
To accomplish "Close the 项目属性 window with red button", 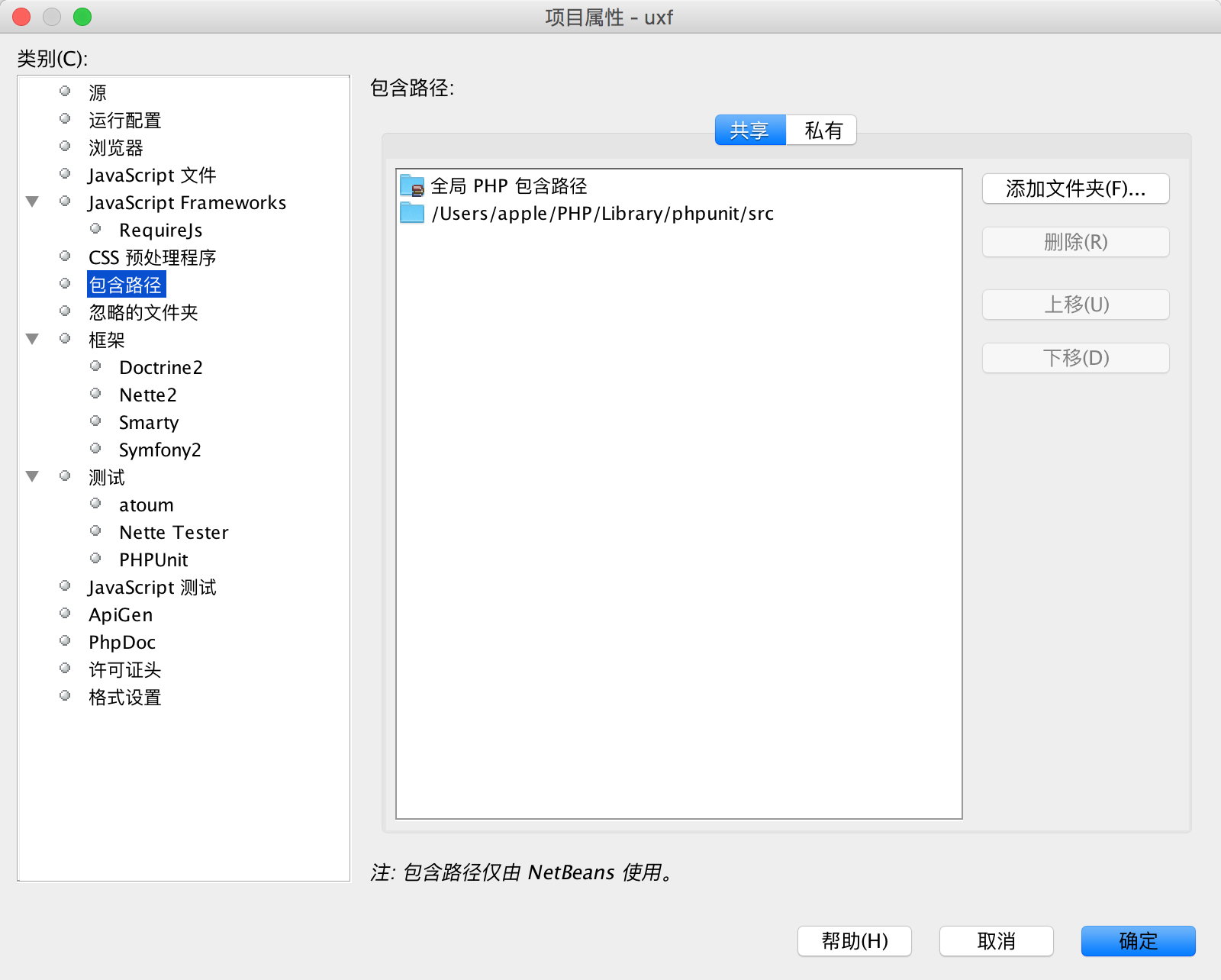I will click(21, 17).
